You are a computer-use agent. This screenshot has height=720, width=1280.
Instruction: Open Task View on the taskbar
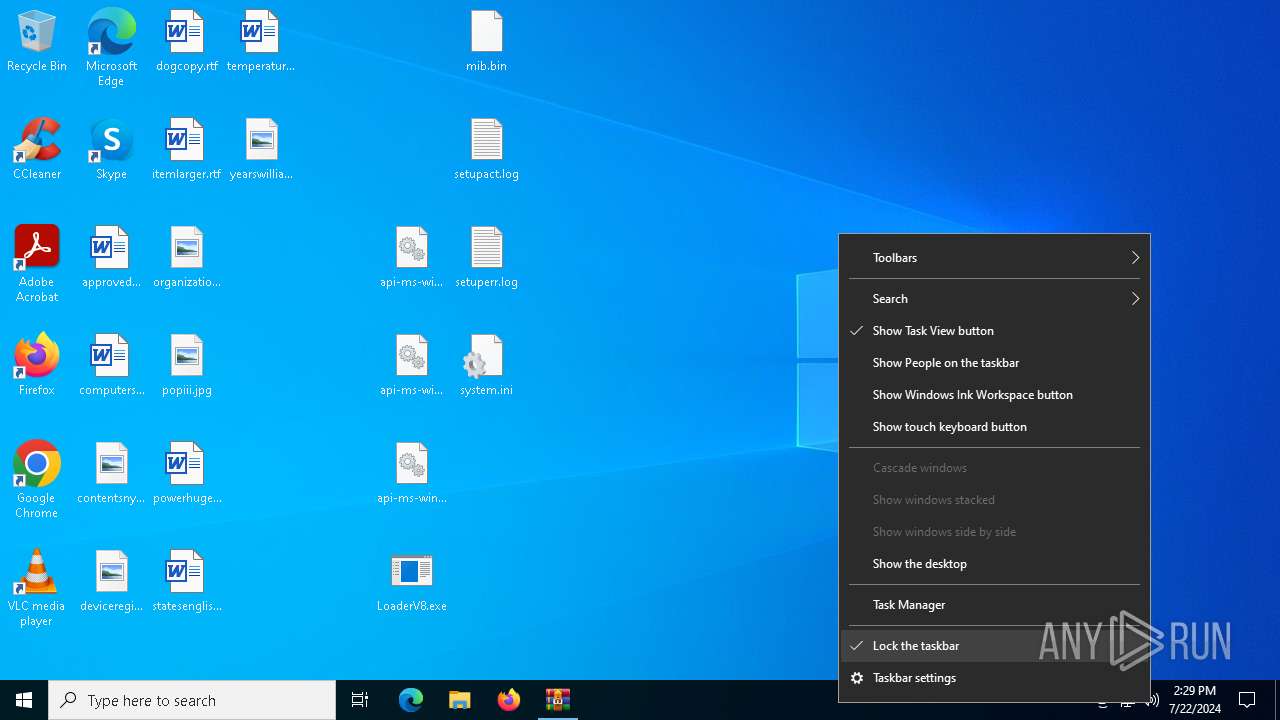(x=360, y=700)
